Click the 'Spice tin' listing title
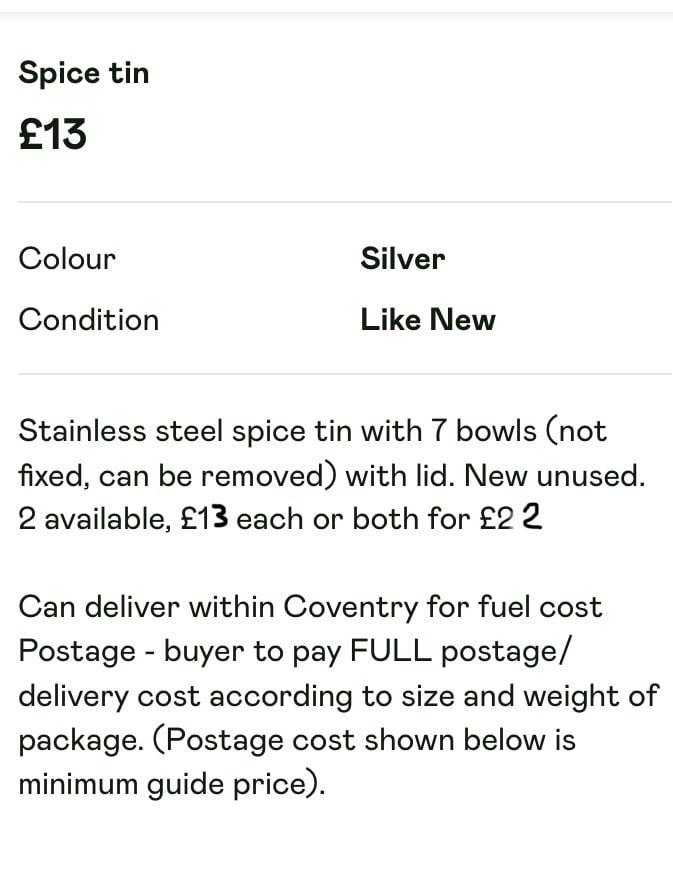The height and width of the screenshot is (881, 673). point(84,74)
